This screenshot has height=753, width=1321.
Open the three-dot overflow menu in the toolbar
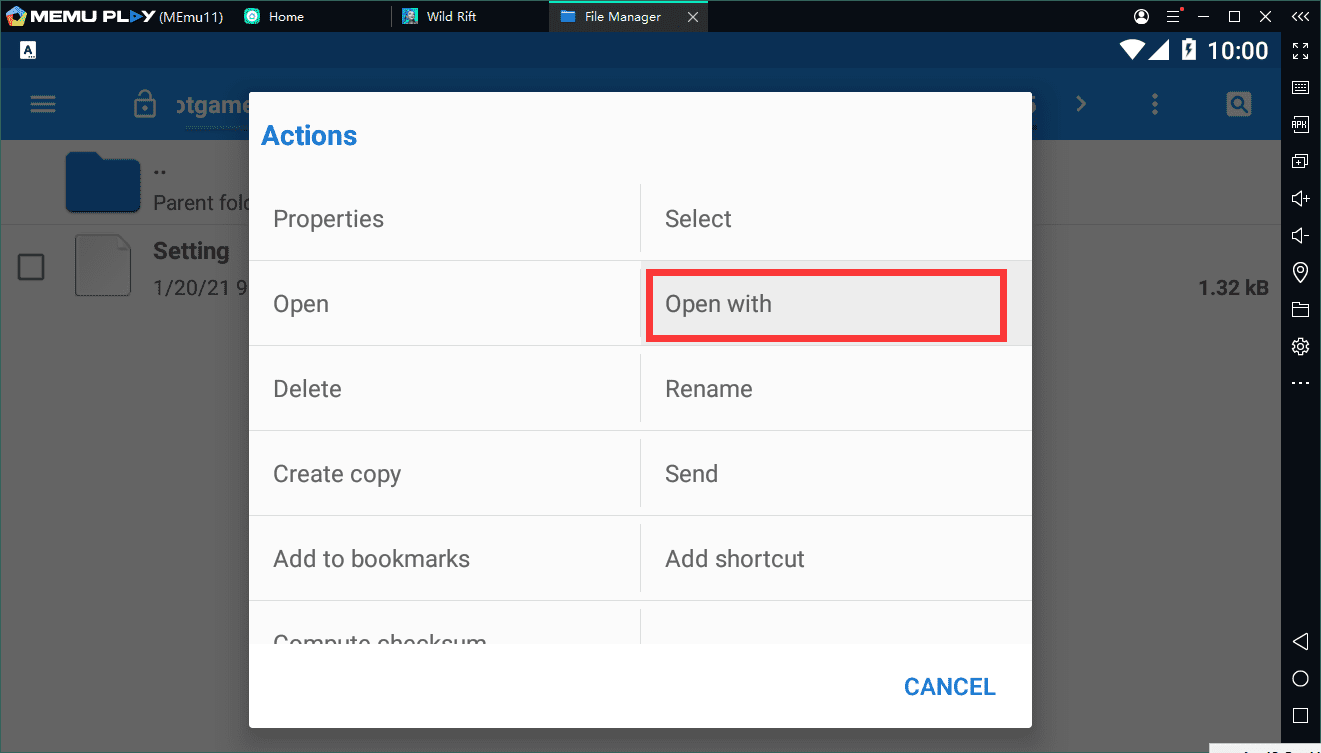pyautogui.click(x=1155, y=104)
